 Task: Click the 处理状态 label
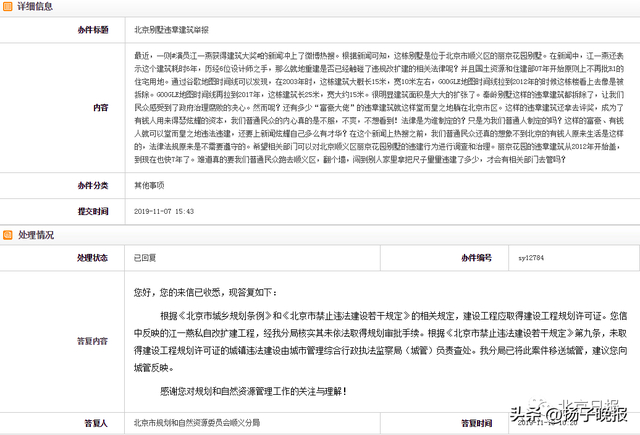coord(93,258)
